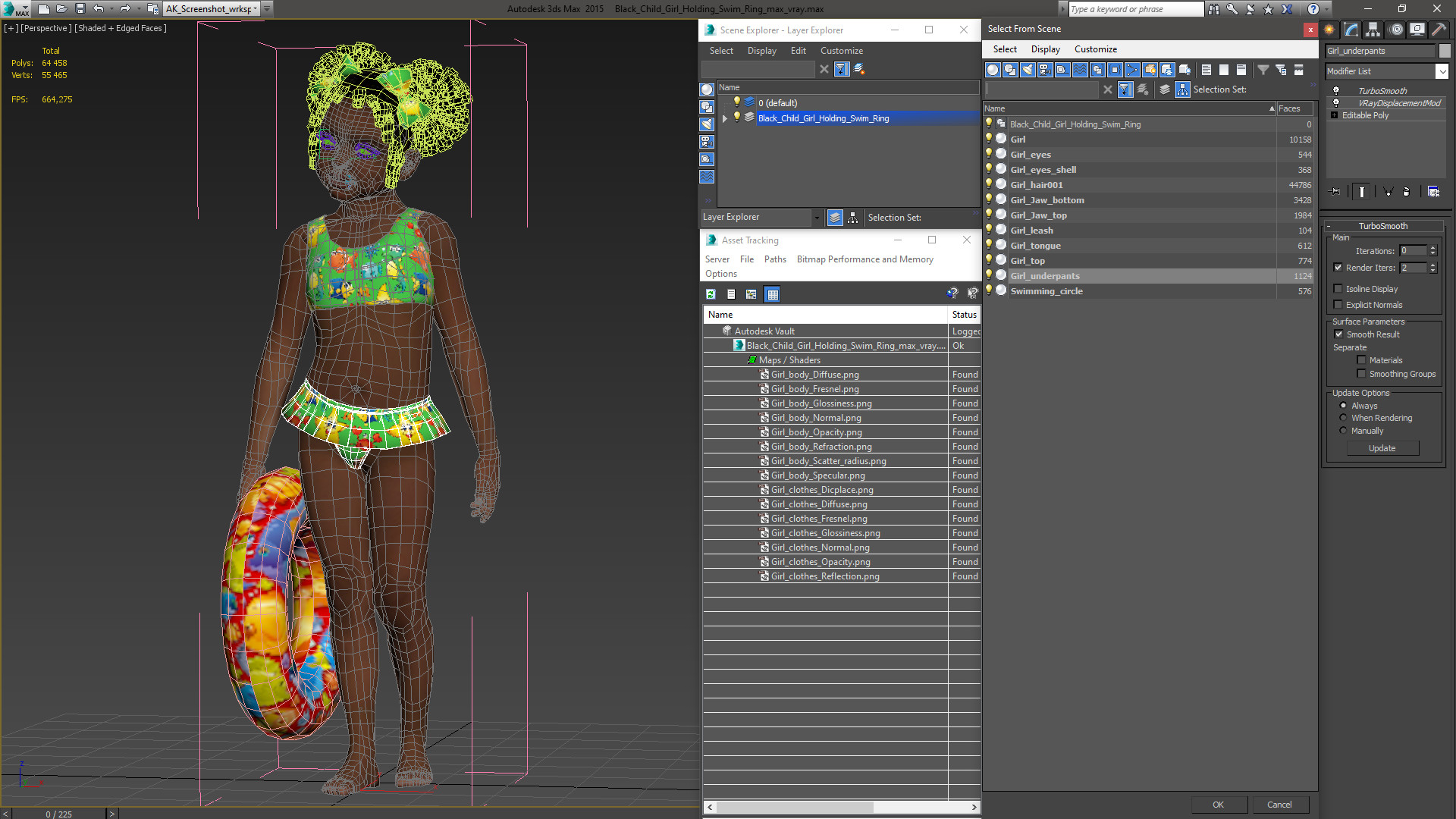Click the Undo arrow icon
Screen dimensions: 1456x819
point(98,9)
